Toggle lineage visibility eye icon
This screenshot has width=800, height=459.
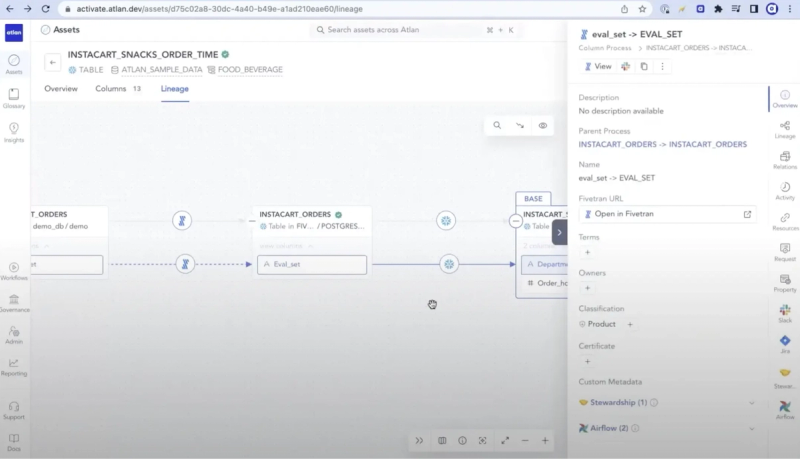point(543,125)
